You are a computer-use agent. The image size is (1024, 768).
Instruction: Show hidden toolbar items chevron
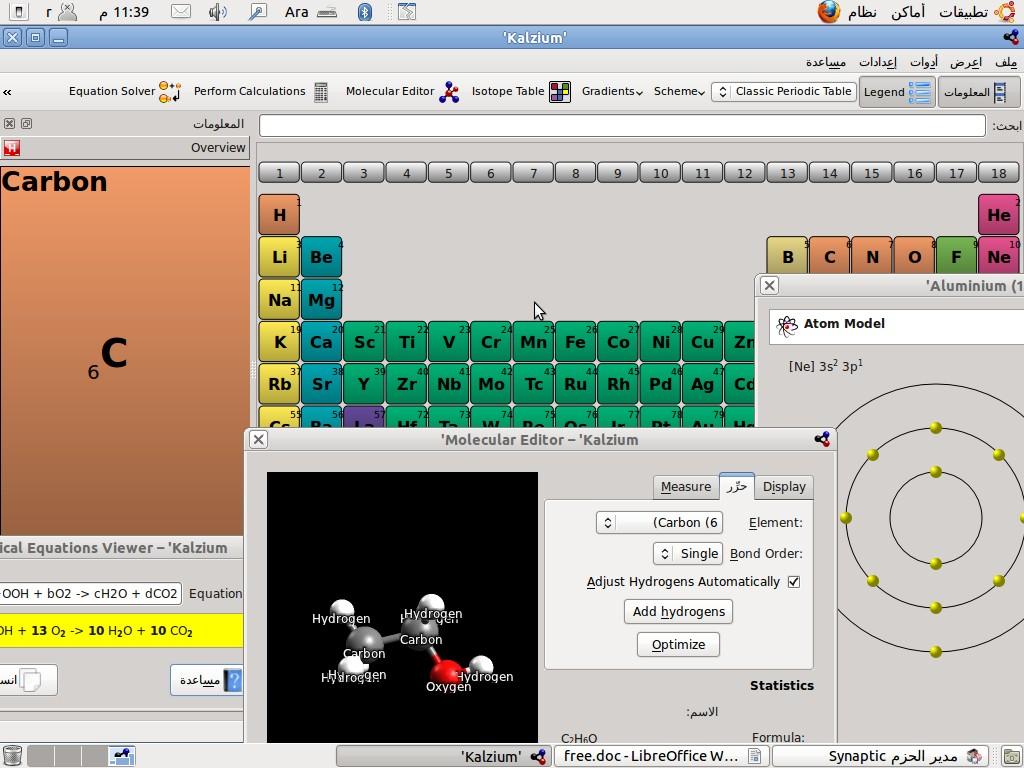pyautogui.click(x=7, y=92)
